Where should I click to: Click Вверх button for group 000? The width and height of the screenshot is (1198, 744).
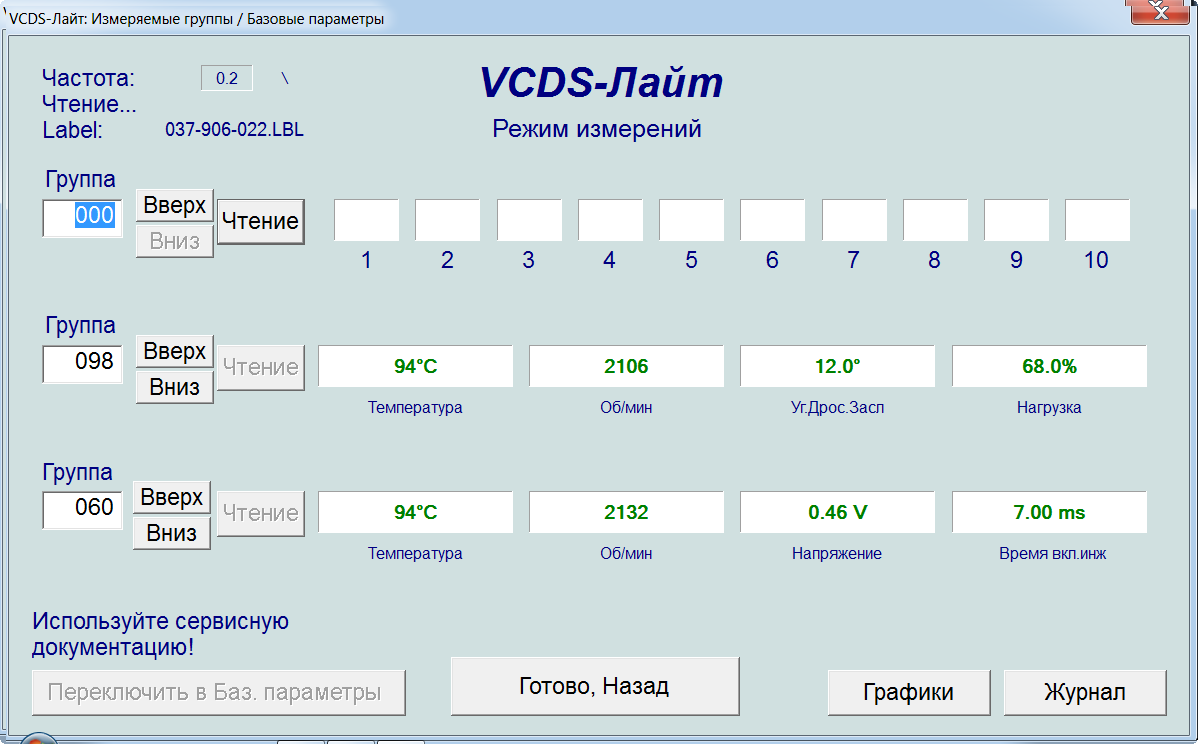tap(174, 205)
